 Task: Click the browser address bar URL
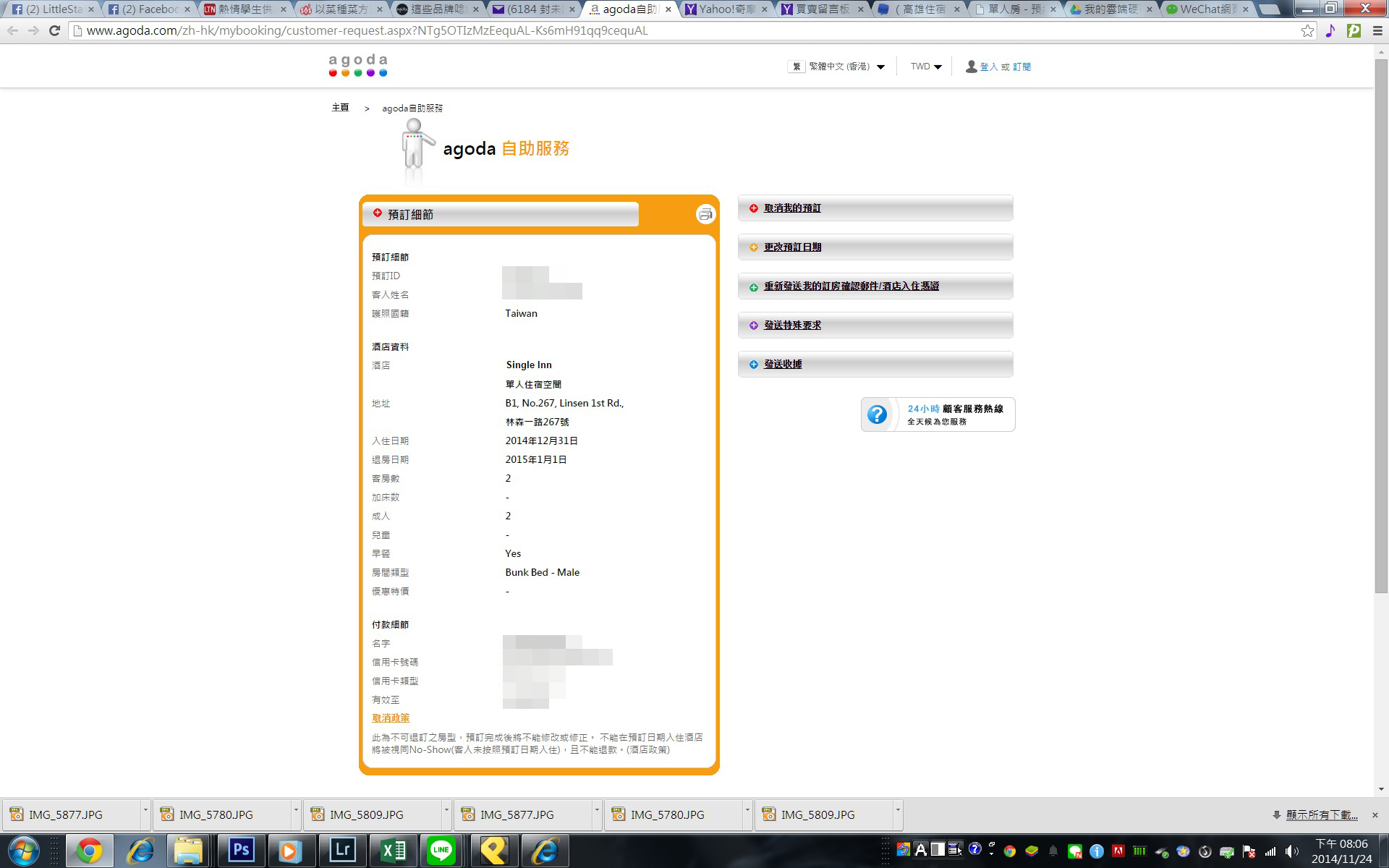367,31
